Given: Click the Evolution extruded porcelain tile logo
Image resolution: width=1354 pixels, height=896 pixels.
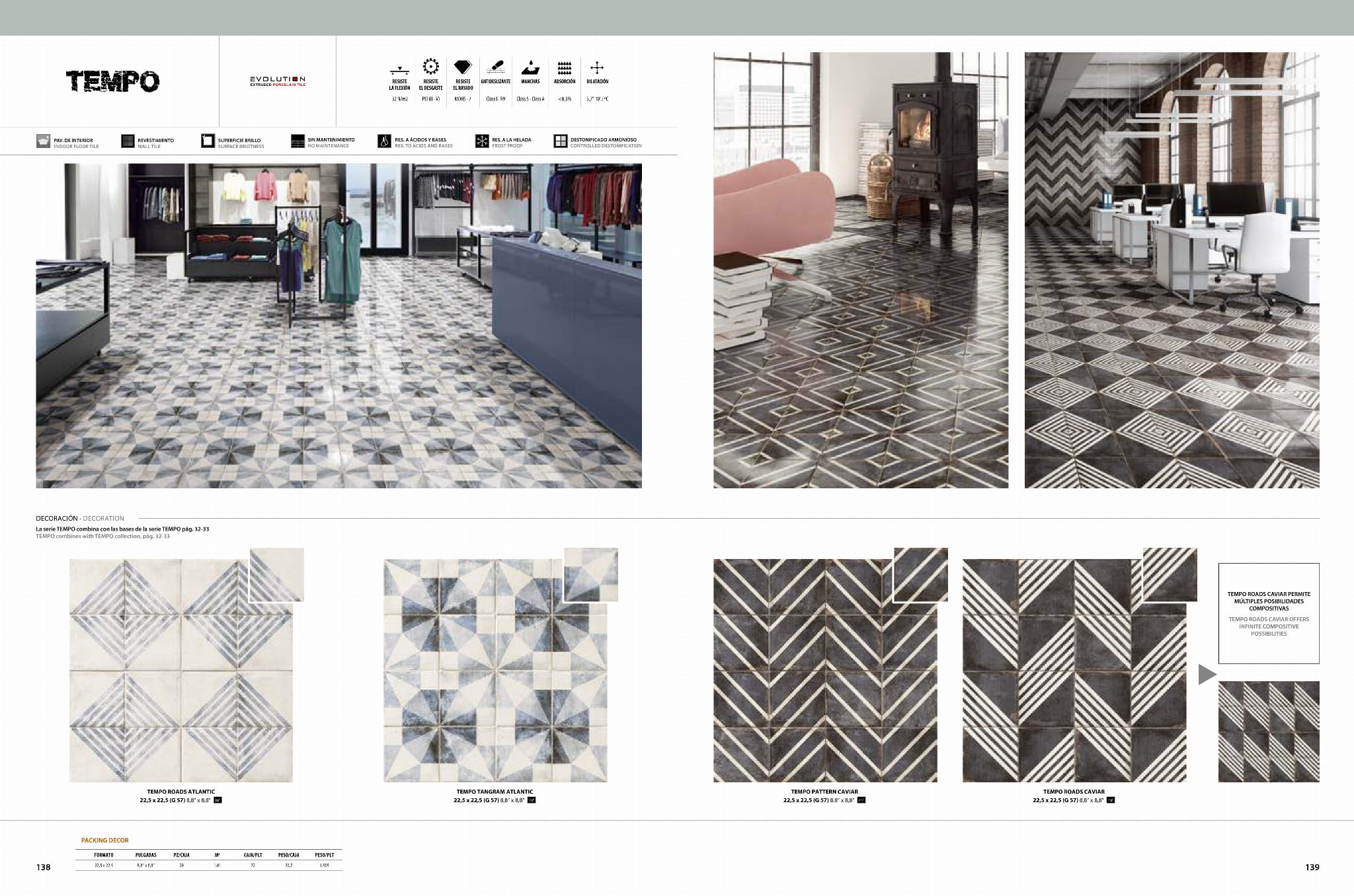Looking at the screenshot, I should pyautogui.click(x=277, y=81).
